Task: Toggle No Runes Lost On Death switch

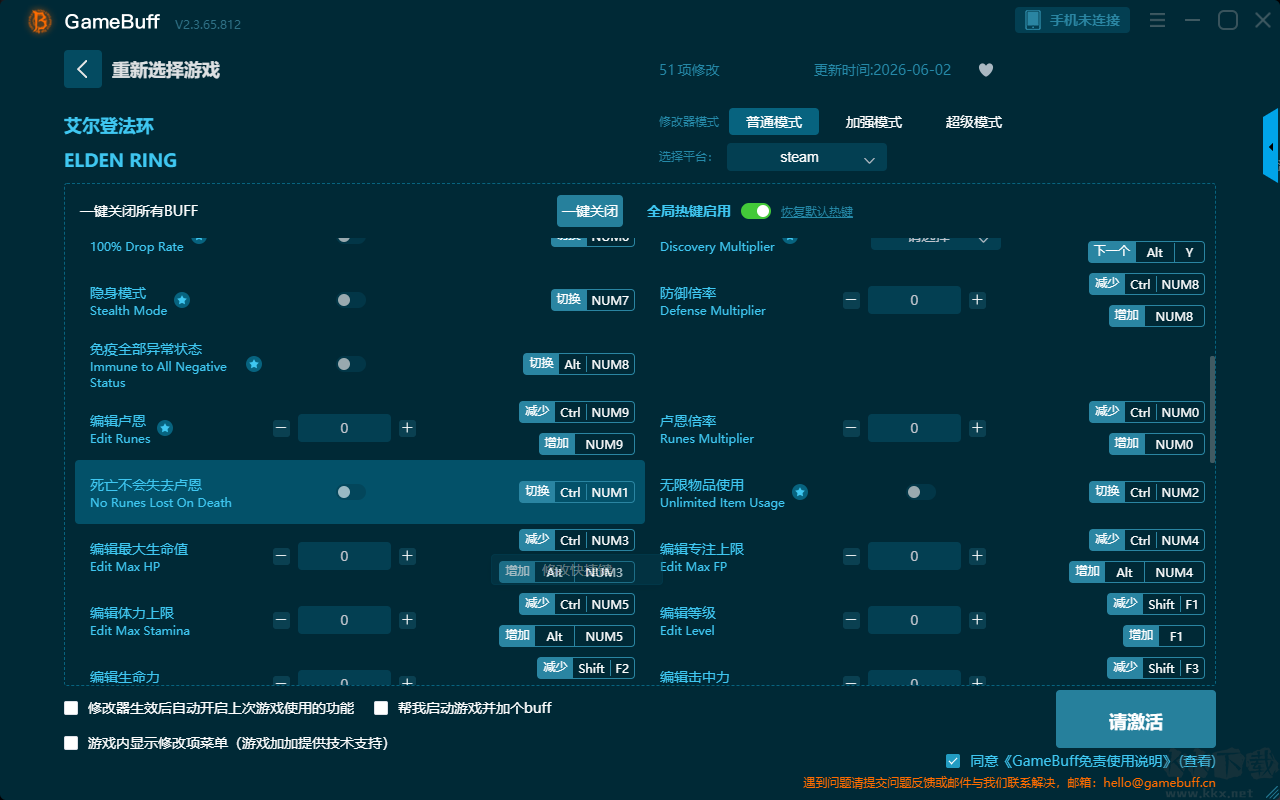Action: (x=351, y=492)
